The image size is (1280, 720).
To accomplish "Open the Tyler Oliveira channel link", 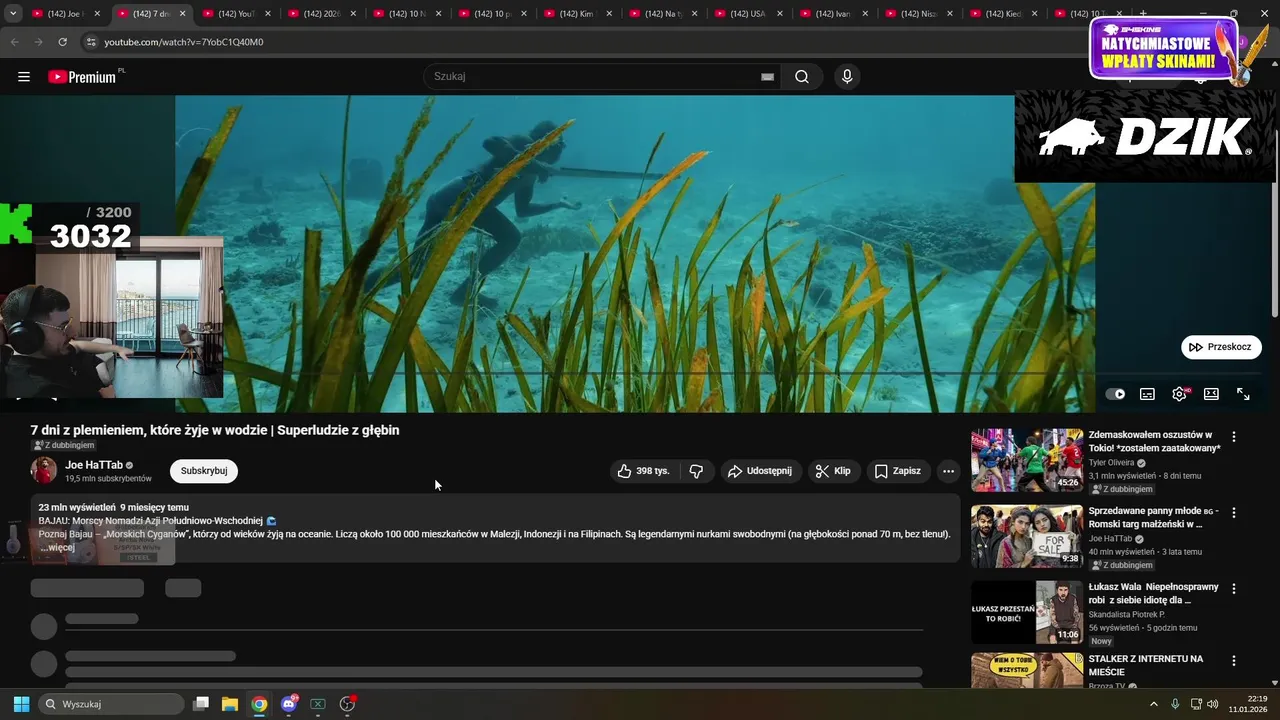I will [x=1110, y=463].
